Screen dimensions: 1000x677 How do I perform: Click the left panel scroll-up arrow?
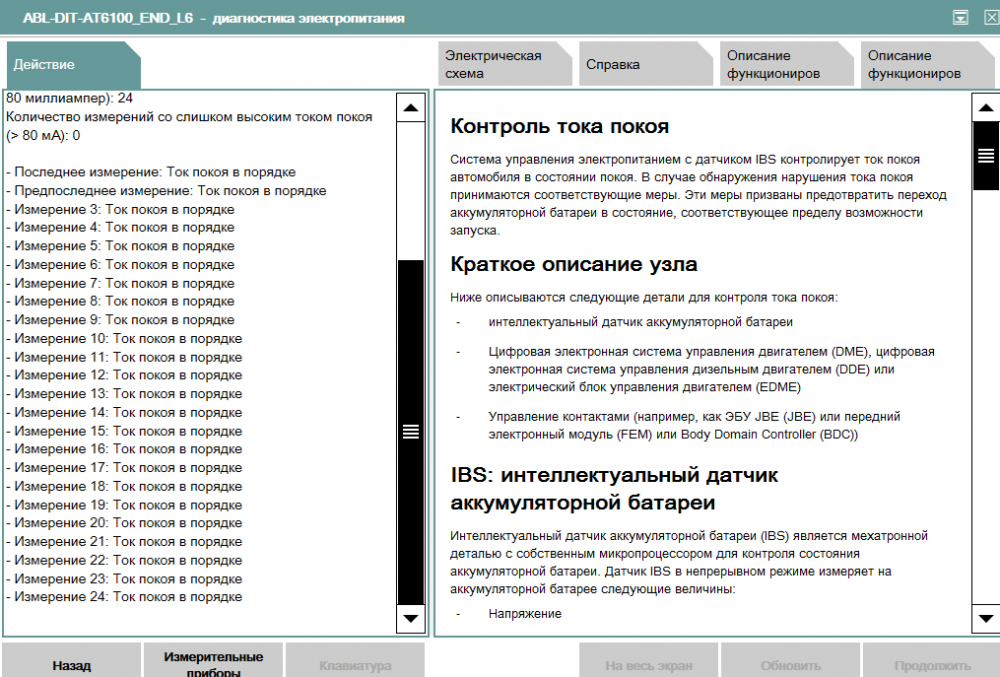[410, 108]
